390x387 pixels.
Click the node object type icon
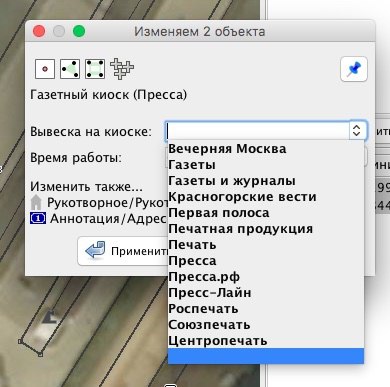tap(45, 69)
